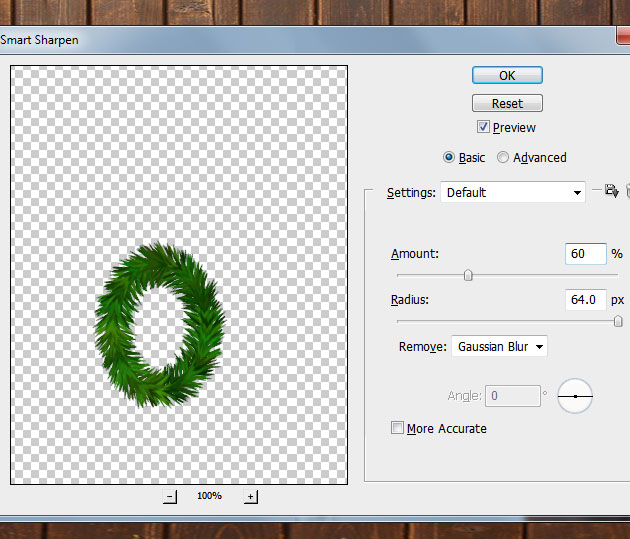Click the Reset button
The height and width of the screenshot is (539, 630).
[x=507, y=103]
